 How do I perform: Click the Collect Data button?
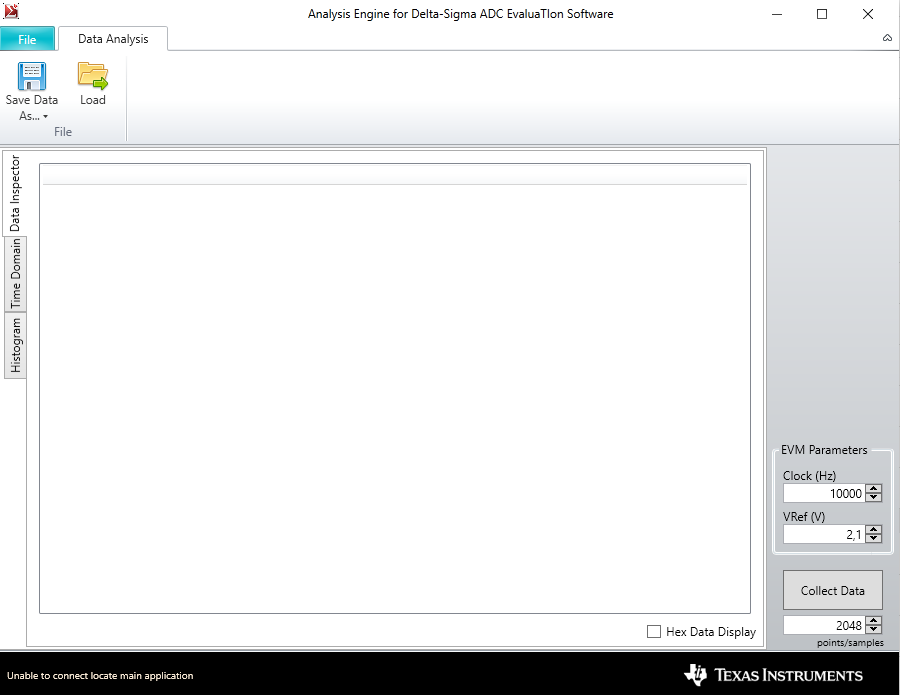coord(832,590)
